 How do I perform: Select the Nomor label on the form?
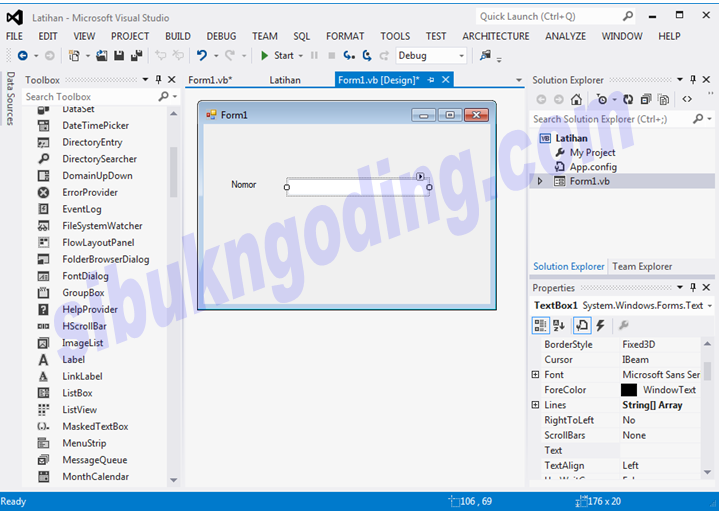(243, 184)
